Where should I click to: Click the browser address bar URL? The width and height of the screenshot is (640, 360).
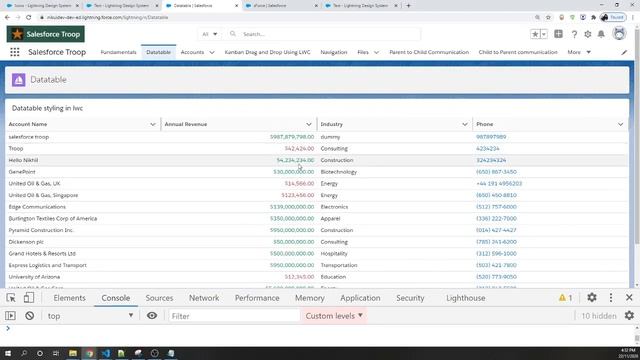(x=107, y=18)
